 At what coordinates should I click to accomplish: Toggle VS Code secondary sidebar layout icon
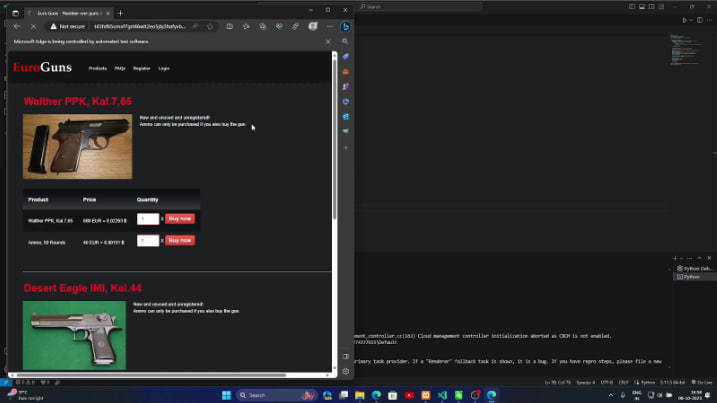pos(652,7)
